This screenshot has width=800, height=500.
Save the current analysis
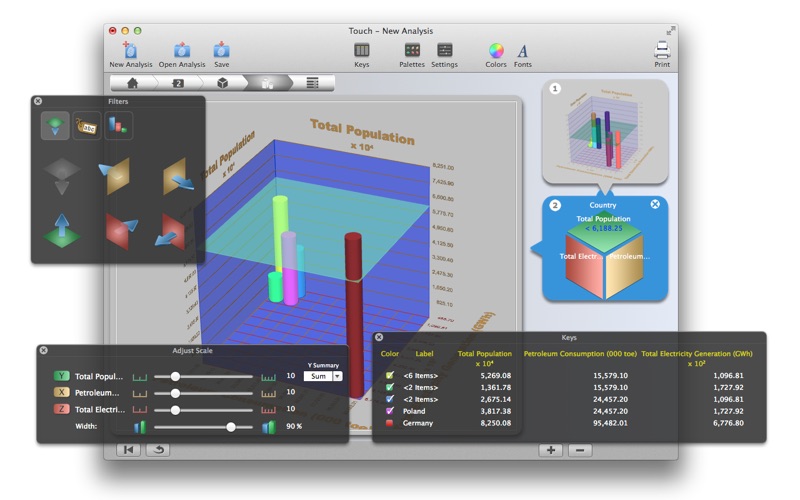[x=221, y=55]
